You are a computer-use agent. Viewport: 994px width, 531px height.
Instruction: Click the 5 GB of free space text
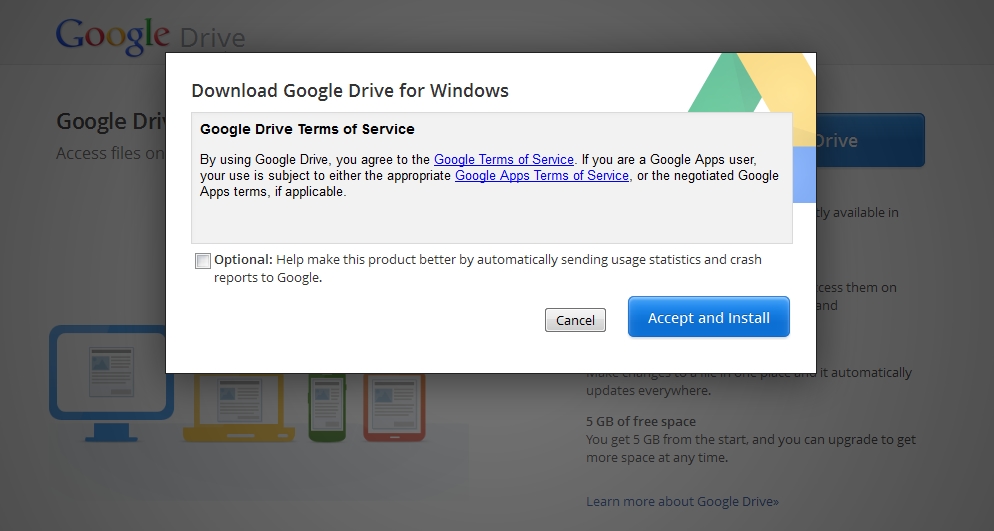(641, 421)
